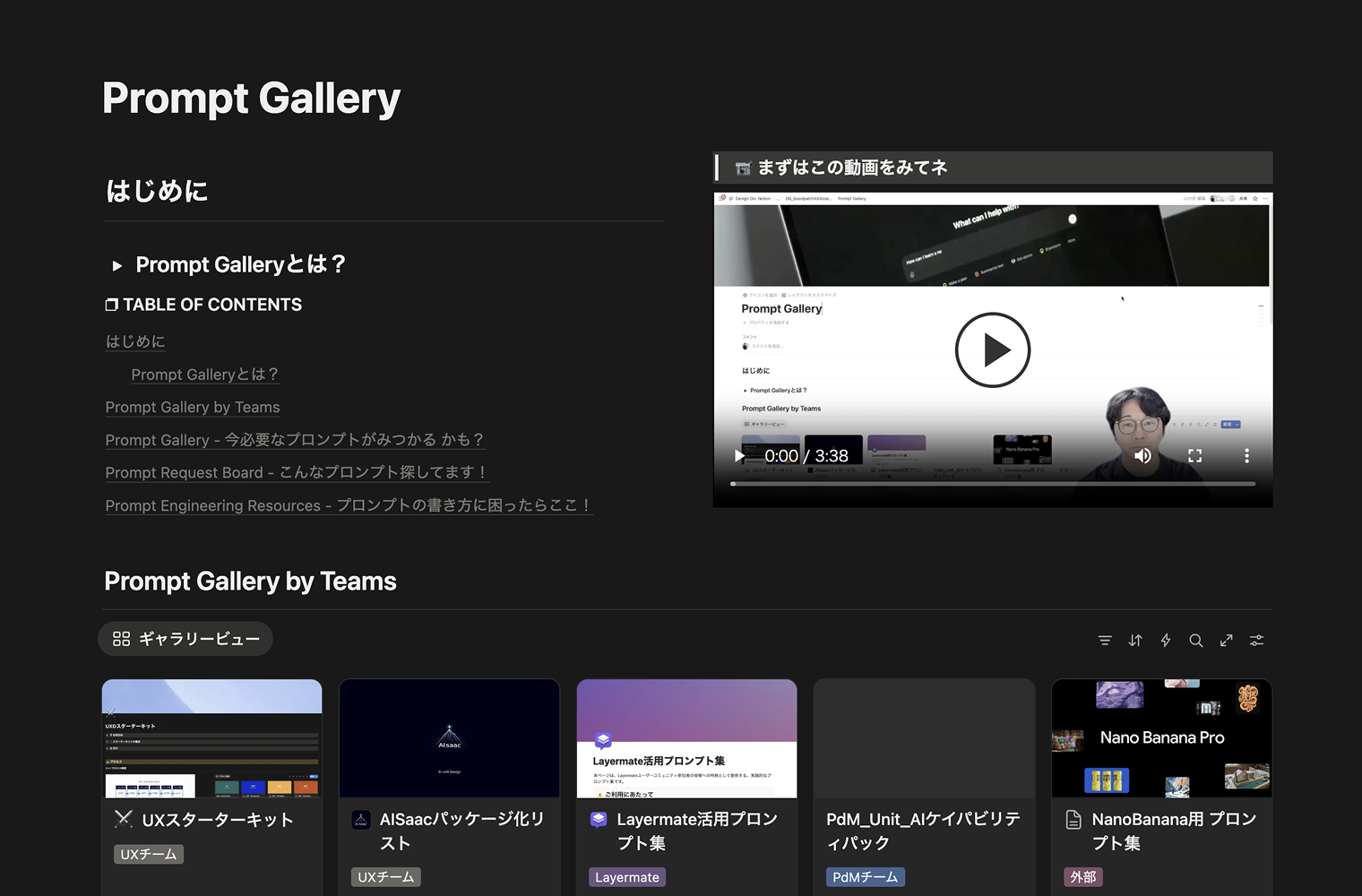Play the embedded tutorial video
The width and height of the screenshot is (1362, 896).
992,349
